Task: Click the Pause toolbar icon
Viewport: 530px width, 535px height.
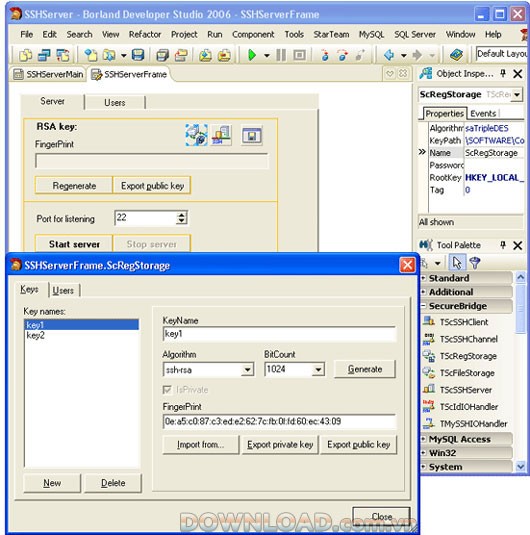Action: pyautogui.click(x=281, y=55)
